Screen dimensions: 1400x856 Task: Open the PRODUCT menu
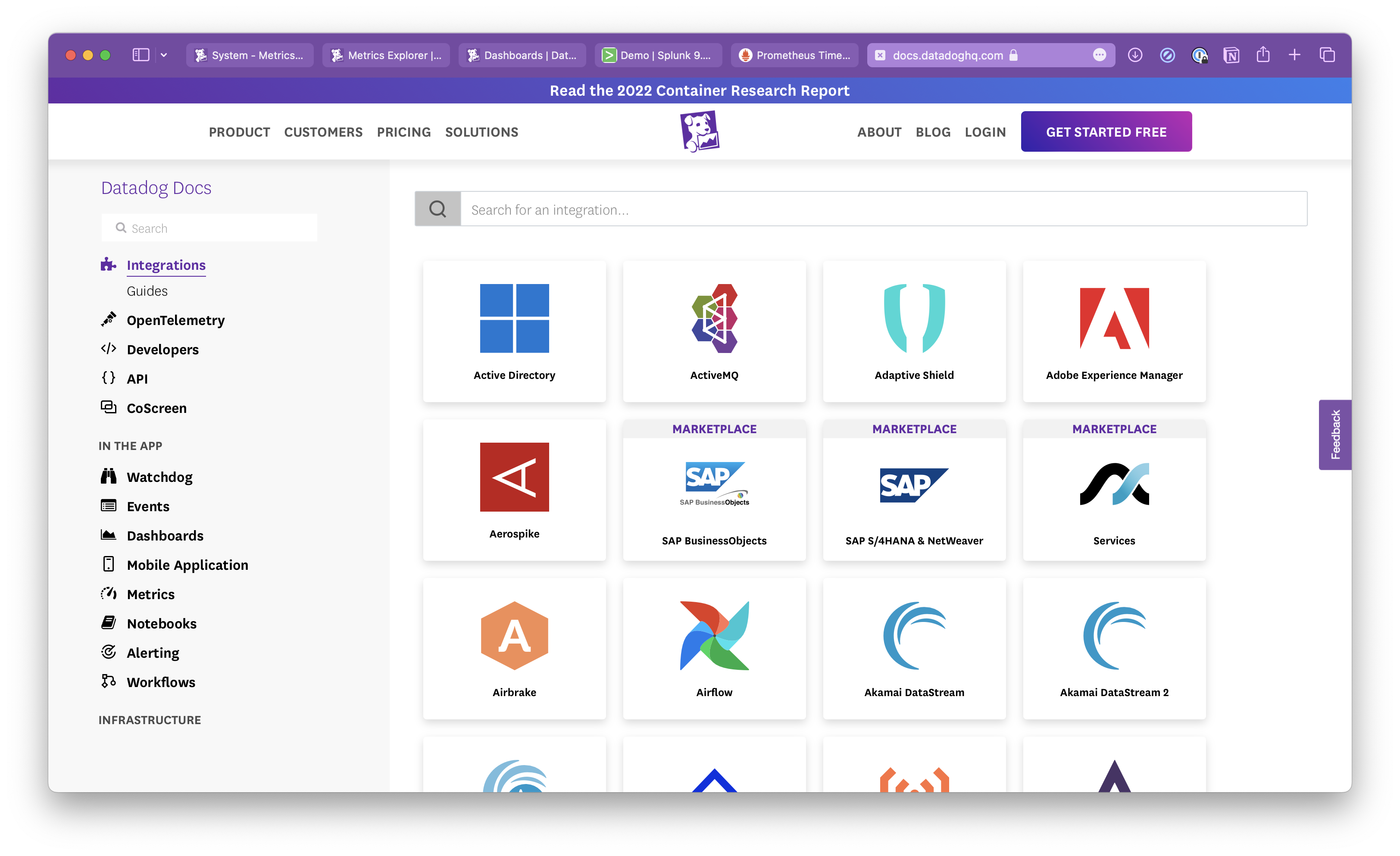coord(239,132)
